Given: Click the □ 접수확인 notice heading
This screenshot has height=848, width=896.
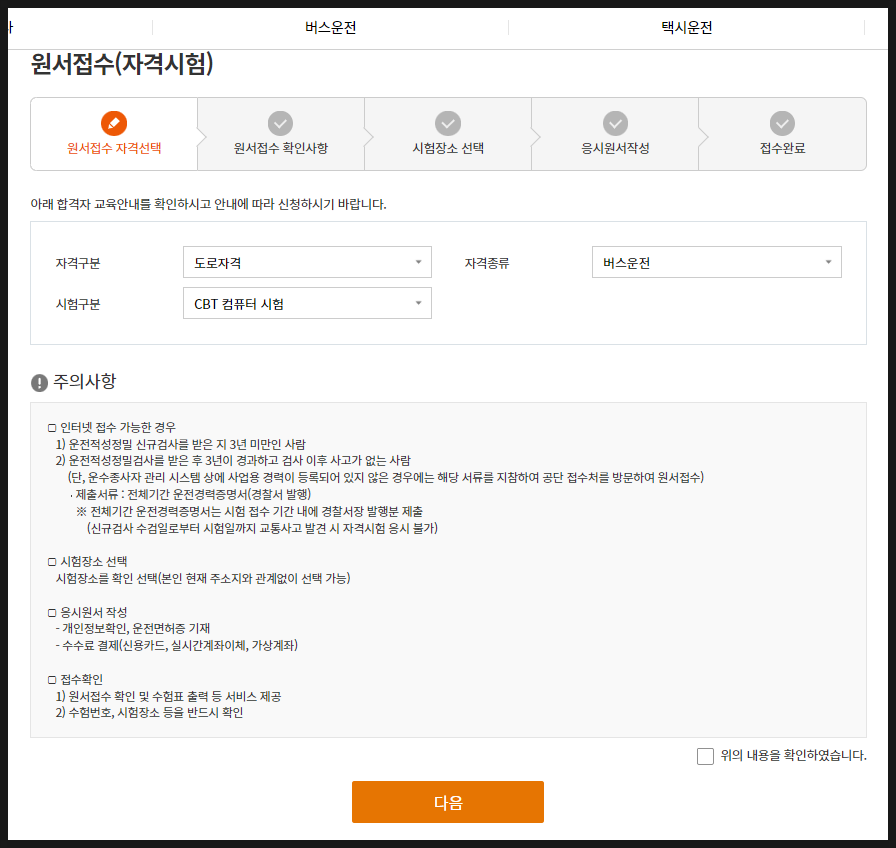Looking at the screenshot, I should pos(75,679).
